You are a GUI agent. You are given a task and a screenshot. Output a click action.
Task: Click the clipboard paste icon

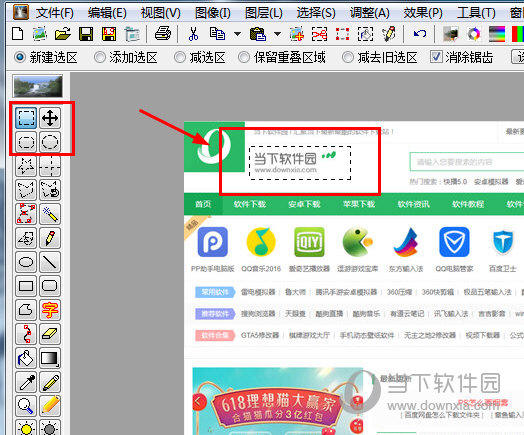[x=258, y=34]
